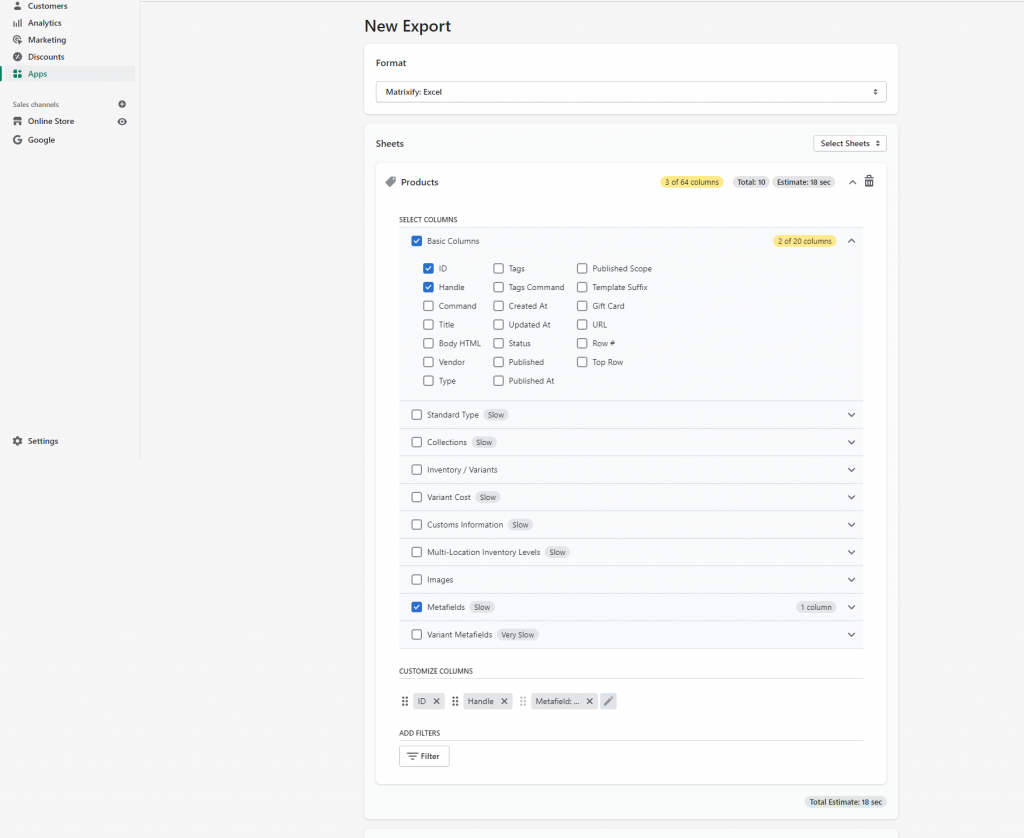Edit the Metafield column with pencil icon
The image size is (1024, 838).
(608, 701)
